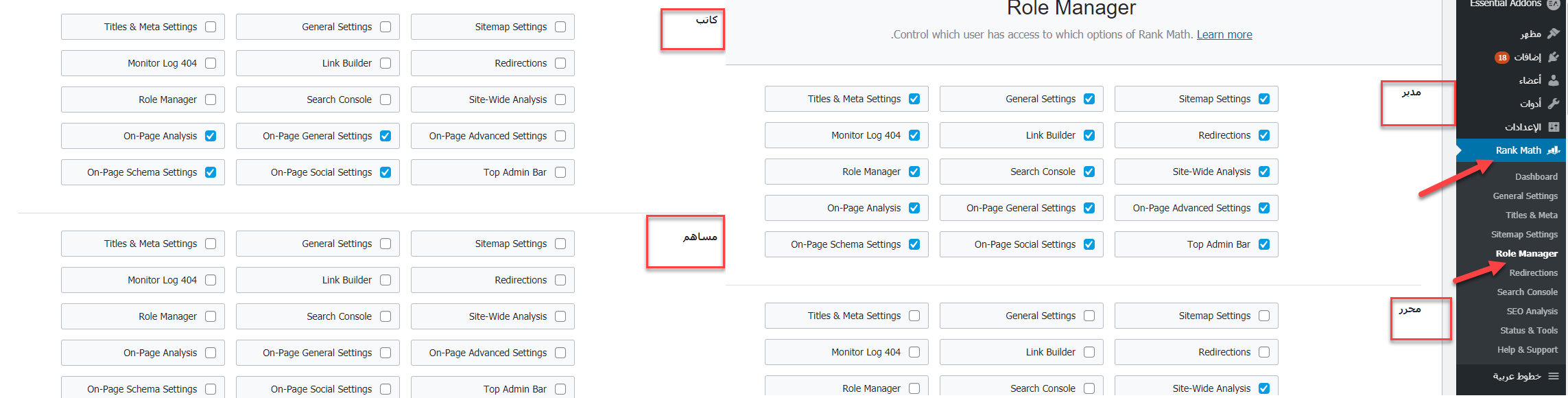Click the Settings sliders icon (الإعدادات)

coord(1553,127)
